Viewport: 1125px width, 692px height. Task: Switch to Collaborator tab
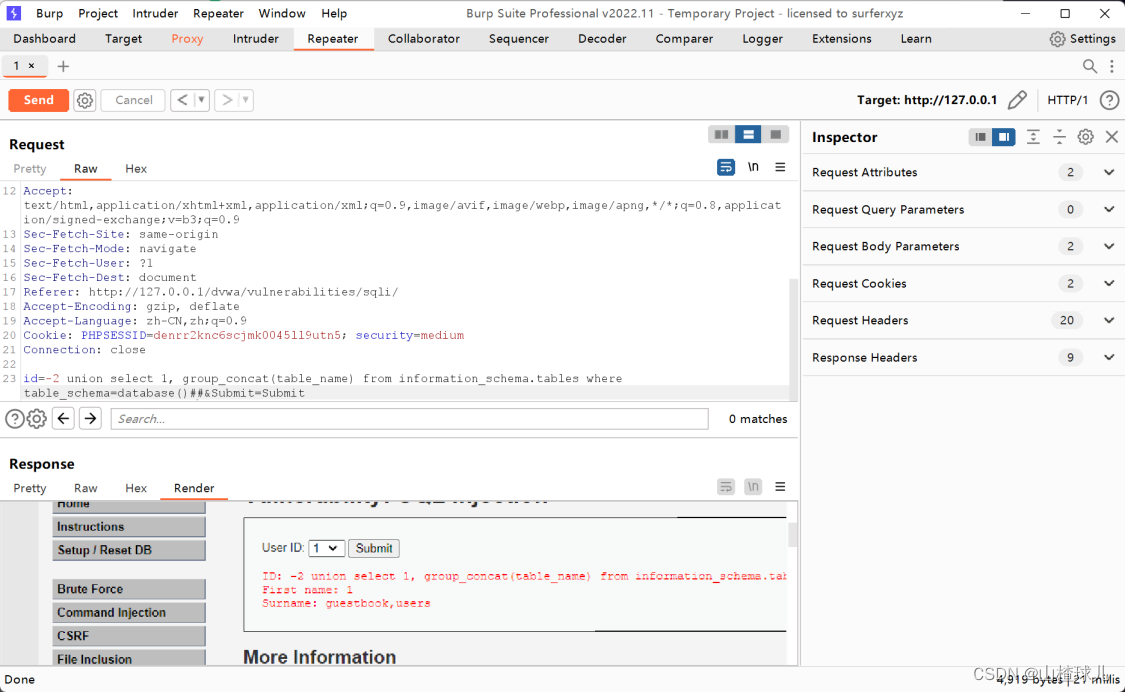pos(423,39)
